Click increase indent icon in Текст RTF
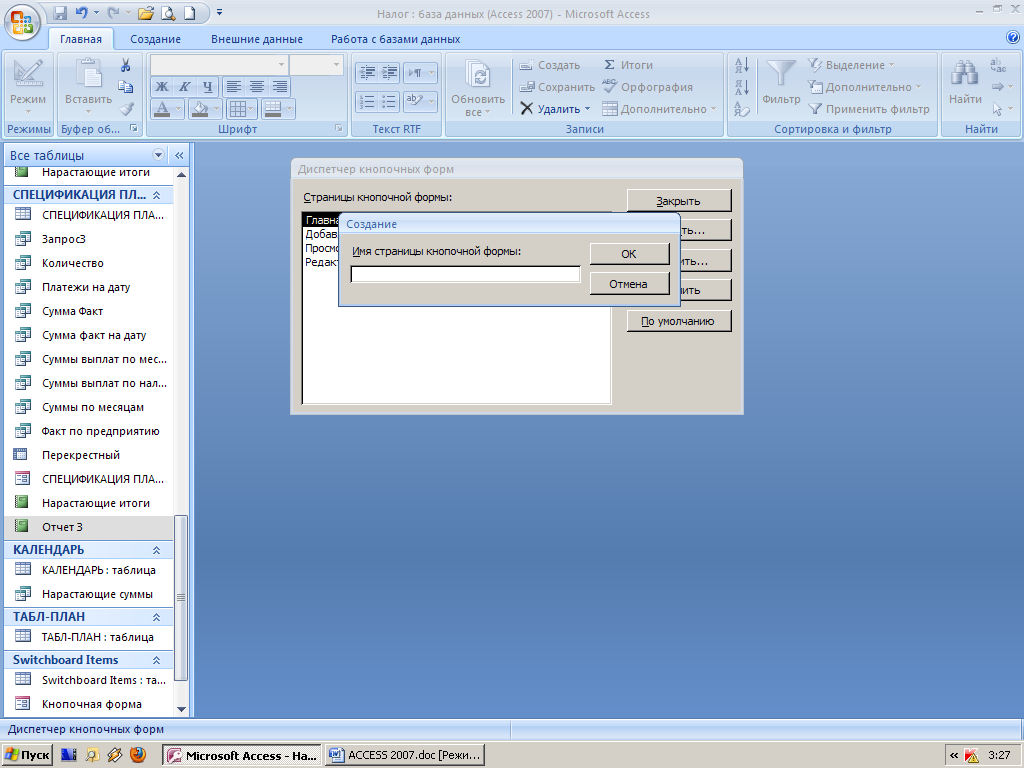This screenshot has width=1024, height=768. [390, 72]
